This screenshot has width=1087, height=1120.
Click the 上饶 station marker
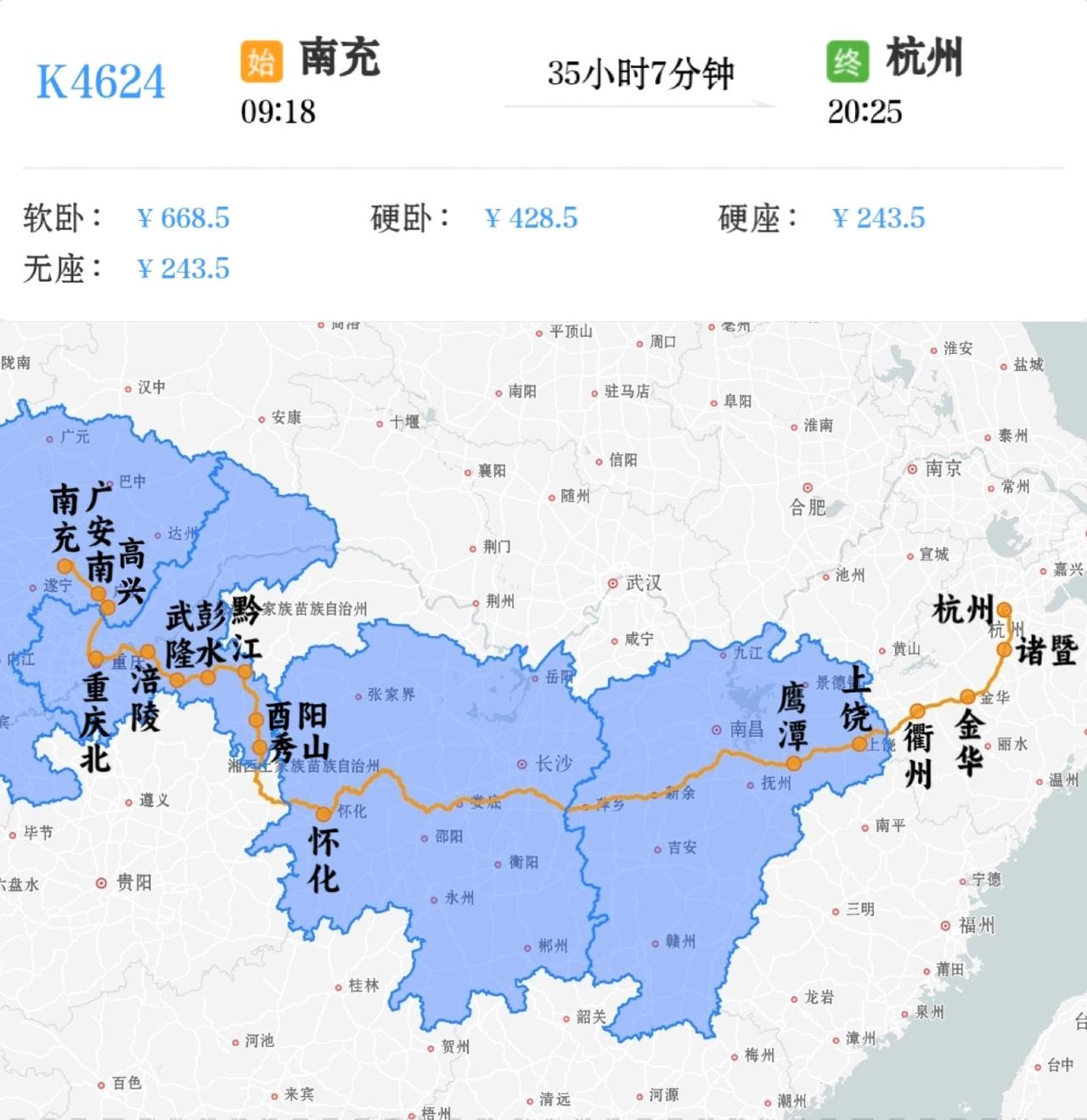tap(858, 743)
